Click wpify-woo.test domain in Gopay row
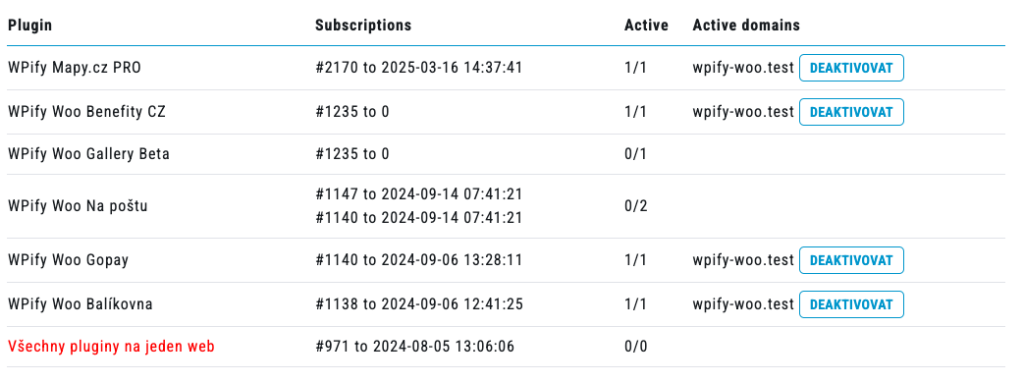The width and height of the screenshot is (1024, 382). pos(743,260)
